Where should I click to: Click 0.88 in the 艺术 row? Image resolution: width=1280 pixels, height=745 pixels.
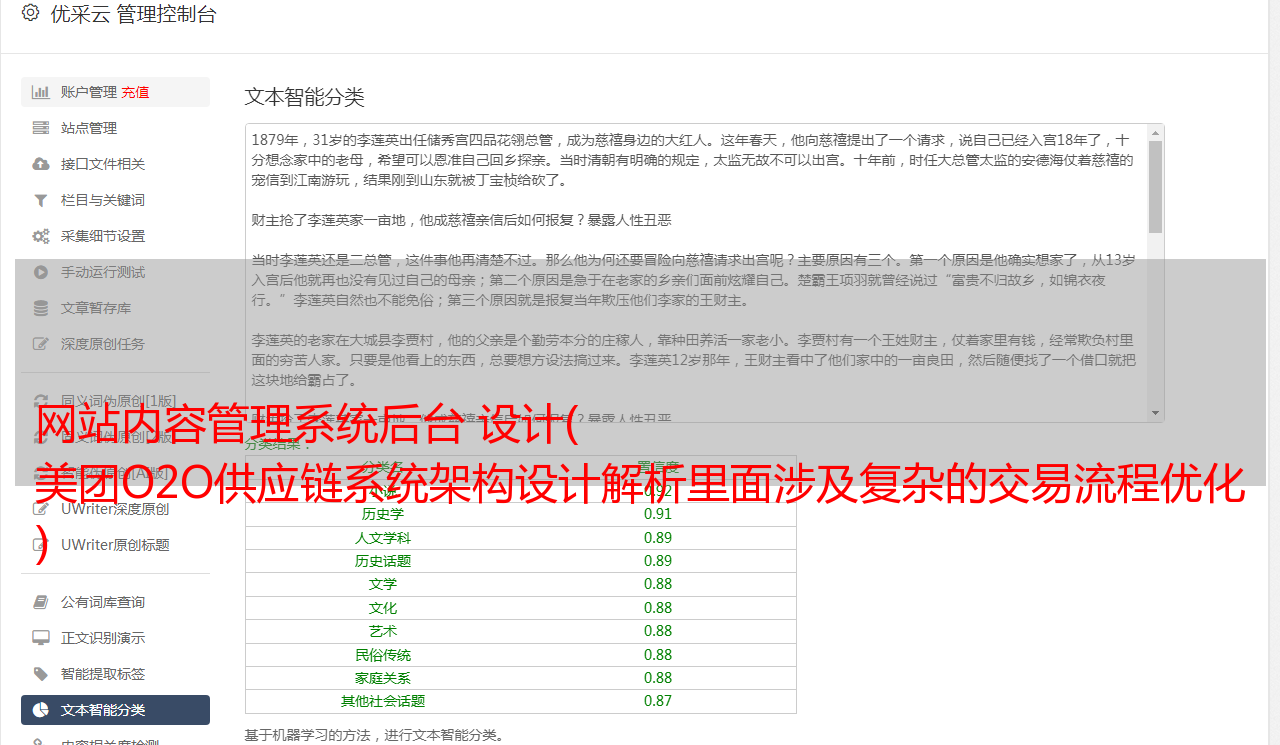tap(658, 631)
